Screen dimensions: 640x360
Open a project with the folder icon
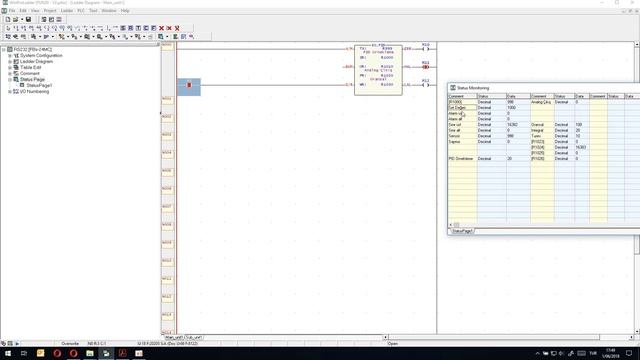(x=16, y=19)
